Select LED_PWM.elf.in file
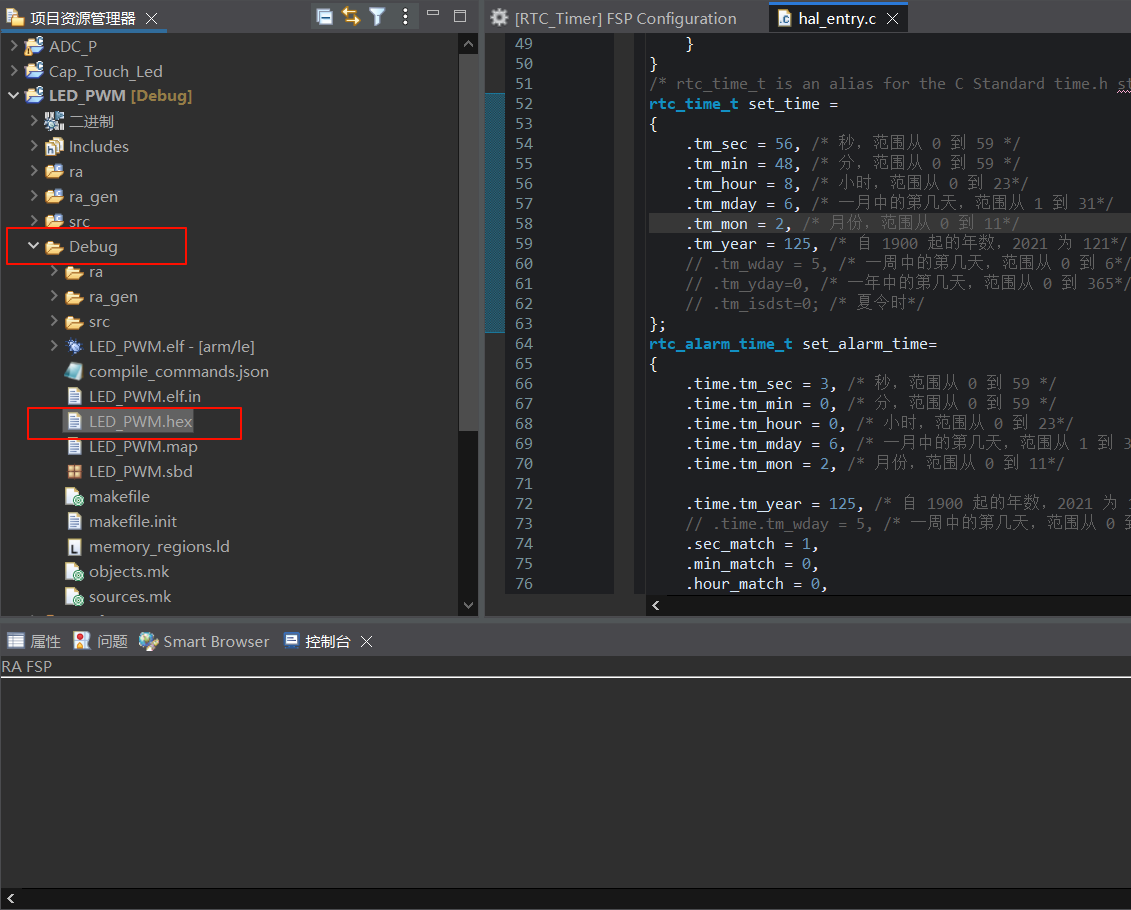The image size is (1131, 910). [145, 397]
